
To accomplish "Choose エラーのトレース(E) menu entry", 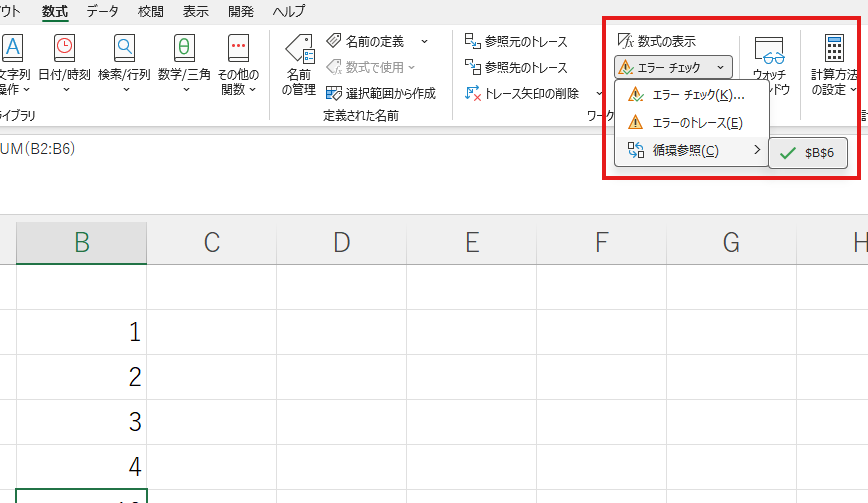I will (x=692, y=122).
